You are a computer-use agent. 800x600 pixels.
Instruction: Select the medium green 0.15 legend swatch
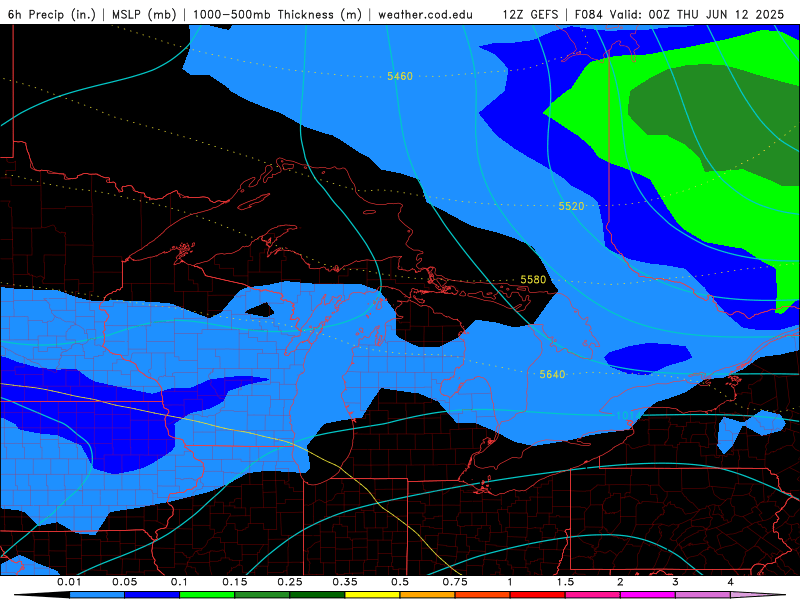[262, 595]
